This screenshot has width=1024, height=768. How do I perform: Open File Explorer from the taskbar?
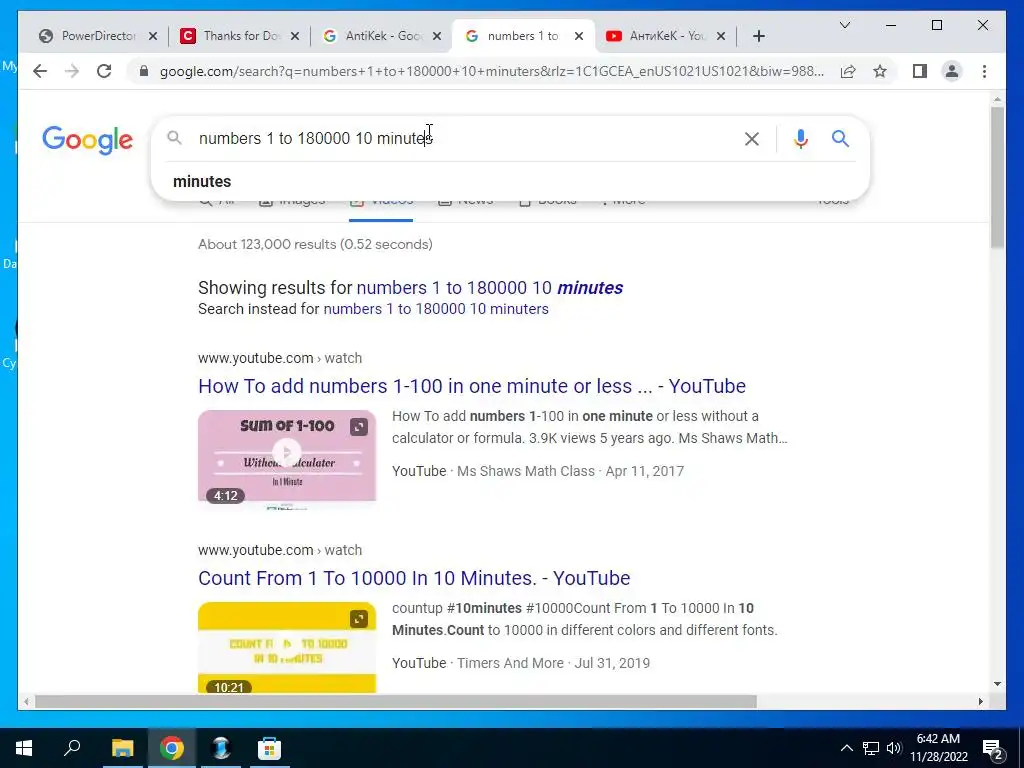tap(122, 748)
